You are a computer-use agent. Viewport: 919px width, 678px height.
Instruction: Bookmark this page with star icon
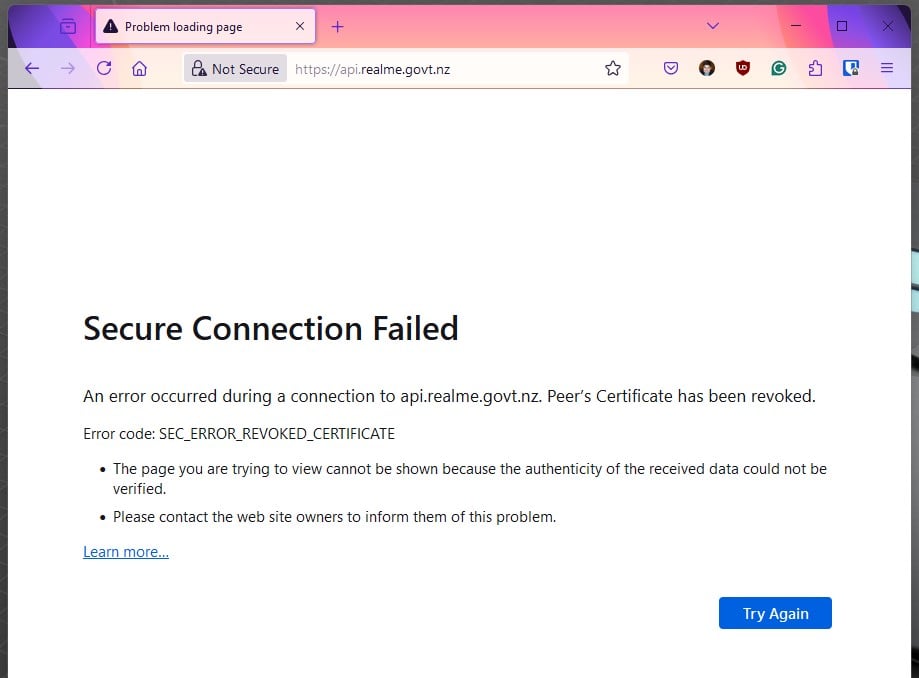[x=613, y=69]
